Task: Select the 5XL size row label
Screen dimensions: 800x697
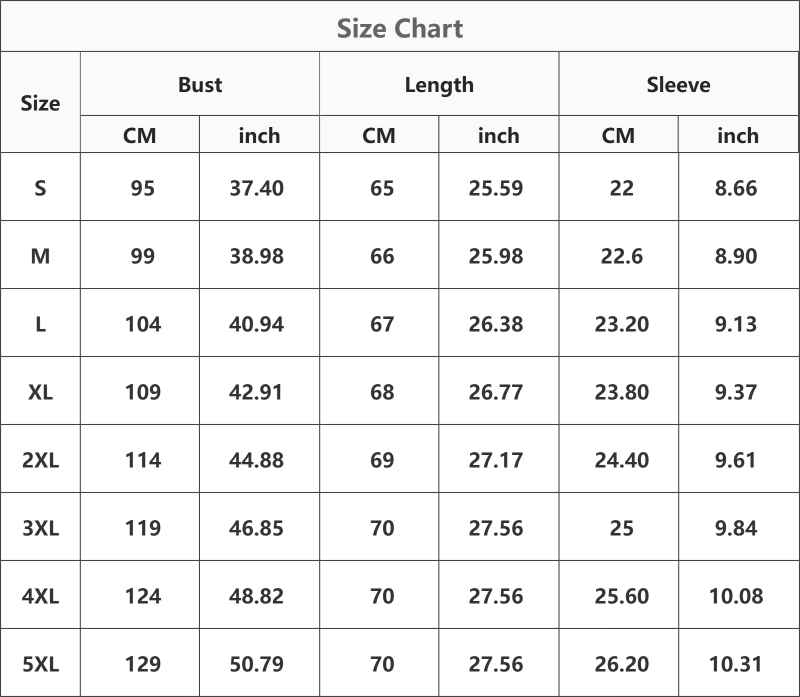Action: [40, 664]
